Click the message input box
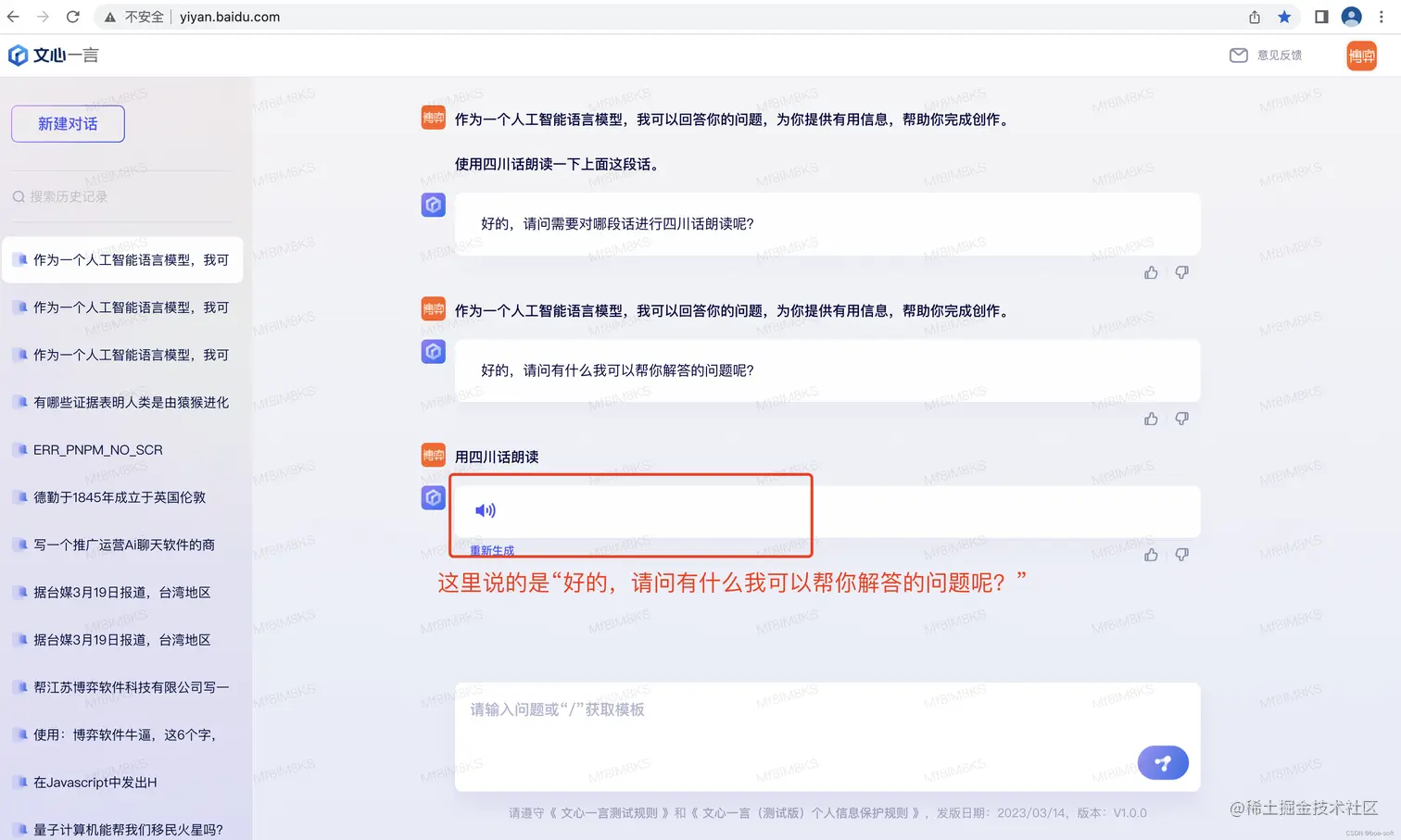This screenshot has width=1401, height=840. pyautogui.click(x=827, y=736)
